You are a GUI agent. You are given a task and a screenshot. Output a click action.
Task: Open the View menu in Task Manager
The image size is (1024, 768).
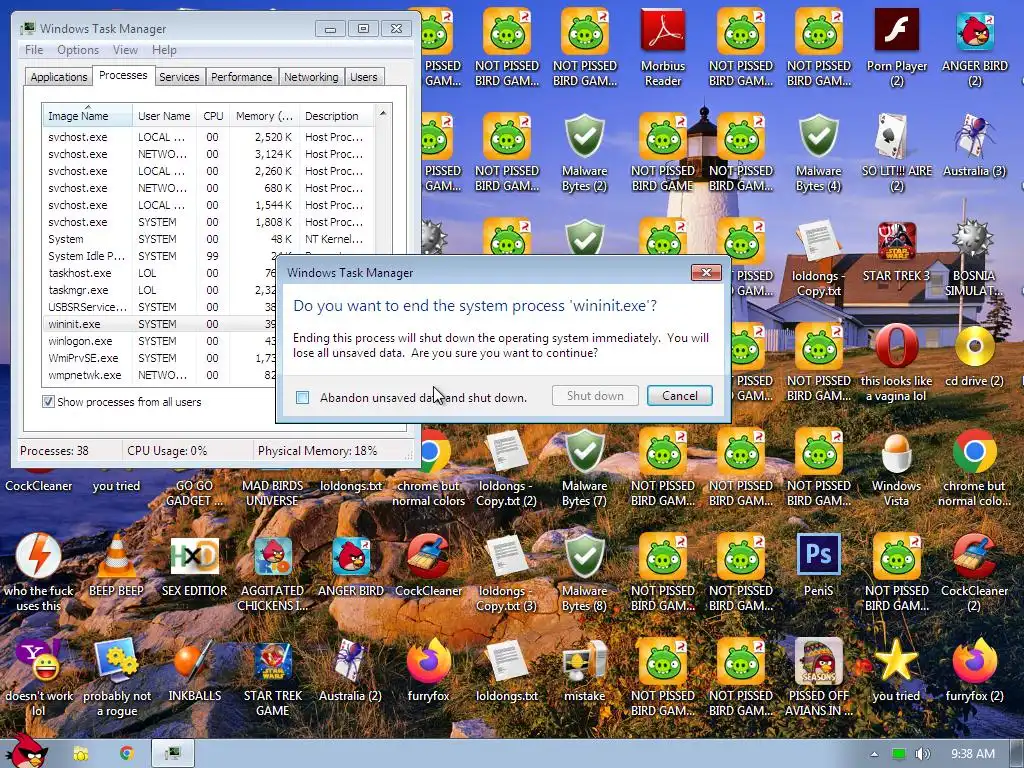point(125,50)
